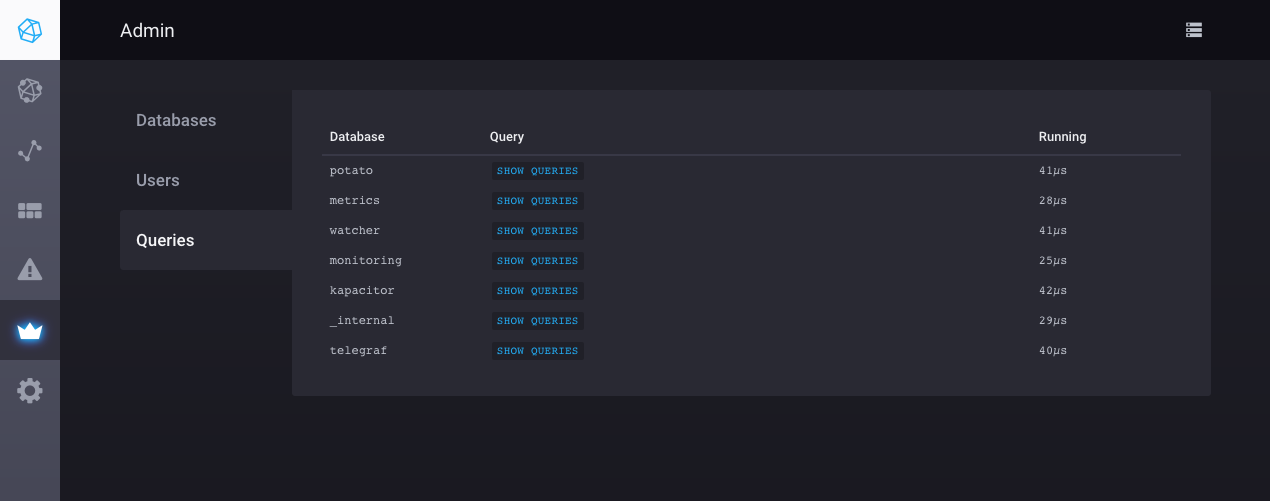The height and width of the screenshot is (501, 1270).
Task: Click SHOW QUERIES for potato database
Action: pyautogui.click(x=537, y=171)
